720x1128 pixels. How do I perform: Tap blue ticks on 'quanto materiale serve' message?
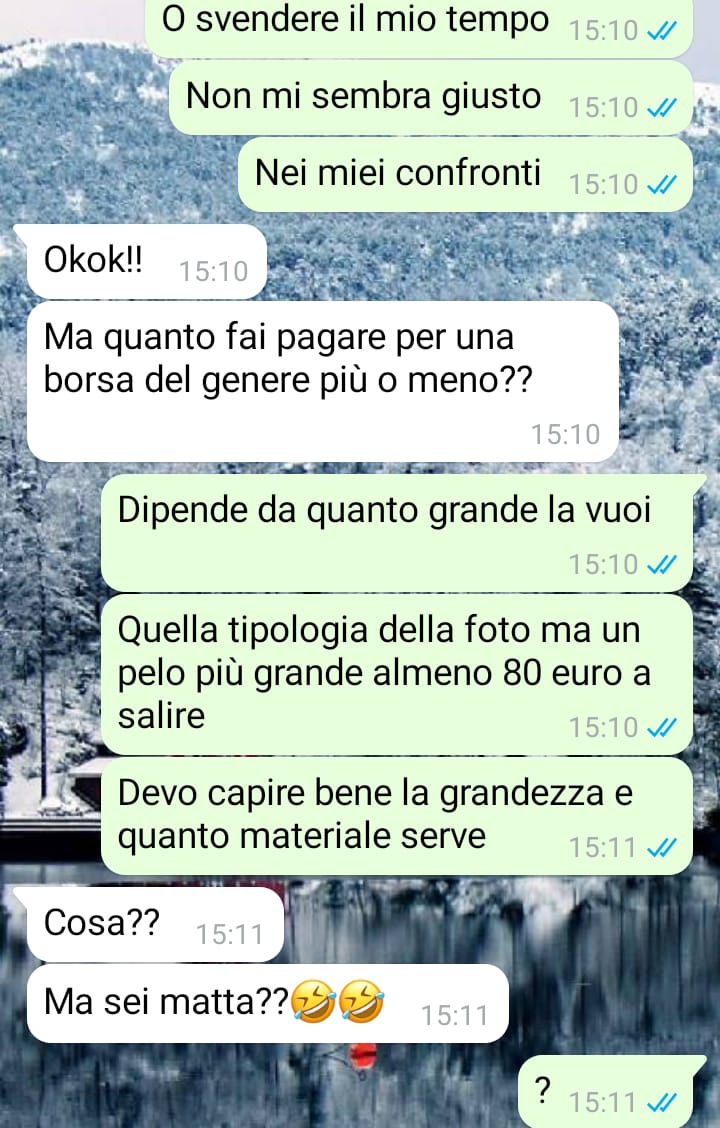click(x=662, y=848)
